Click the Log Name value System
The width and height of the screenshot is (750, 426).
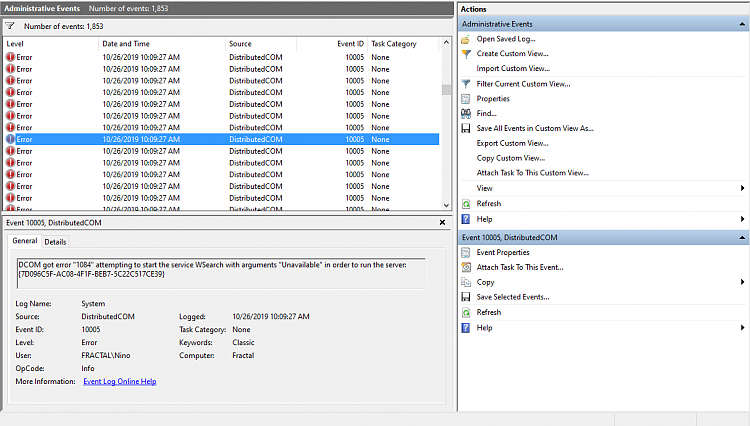click(93, 304)
